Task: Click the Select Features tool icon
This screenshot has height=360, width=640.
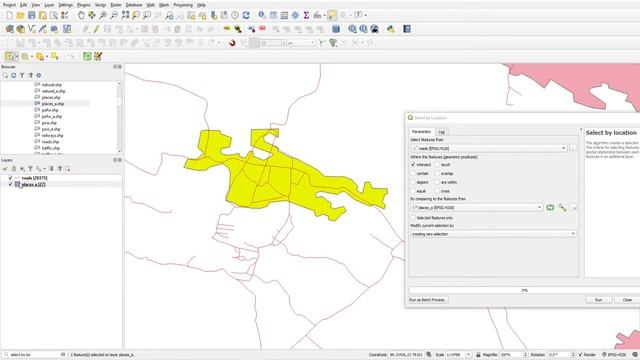Action: click(x=9, y=56)
